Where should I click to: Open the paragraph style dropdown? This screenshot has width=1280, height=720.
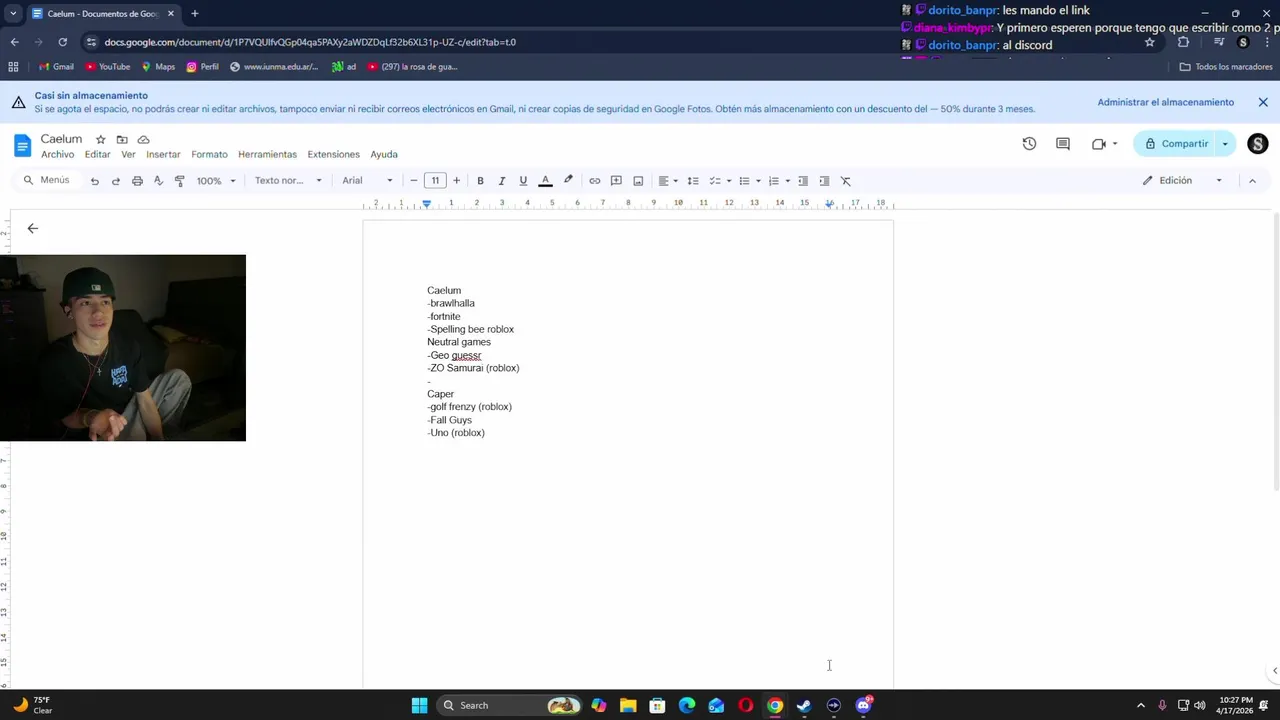click(x=288, y=181)
